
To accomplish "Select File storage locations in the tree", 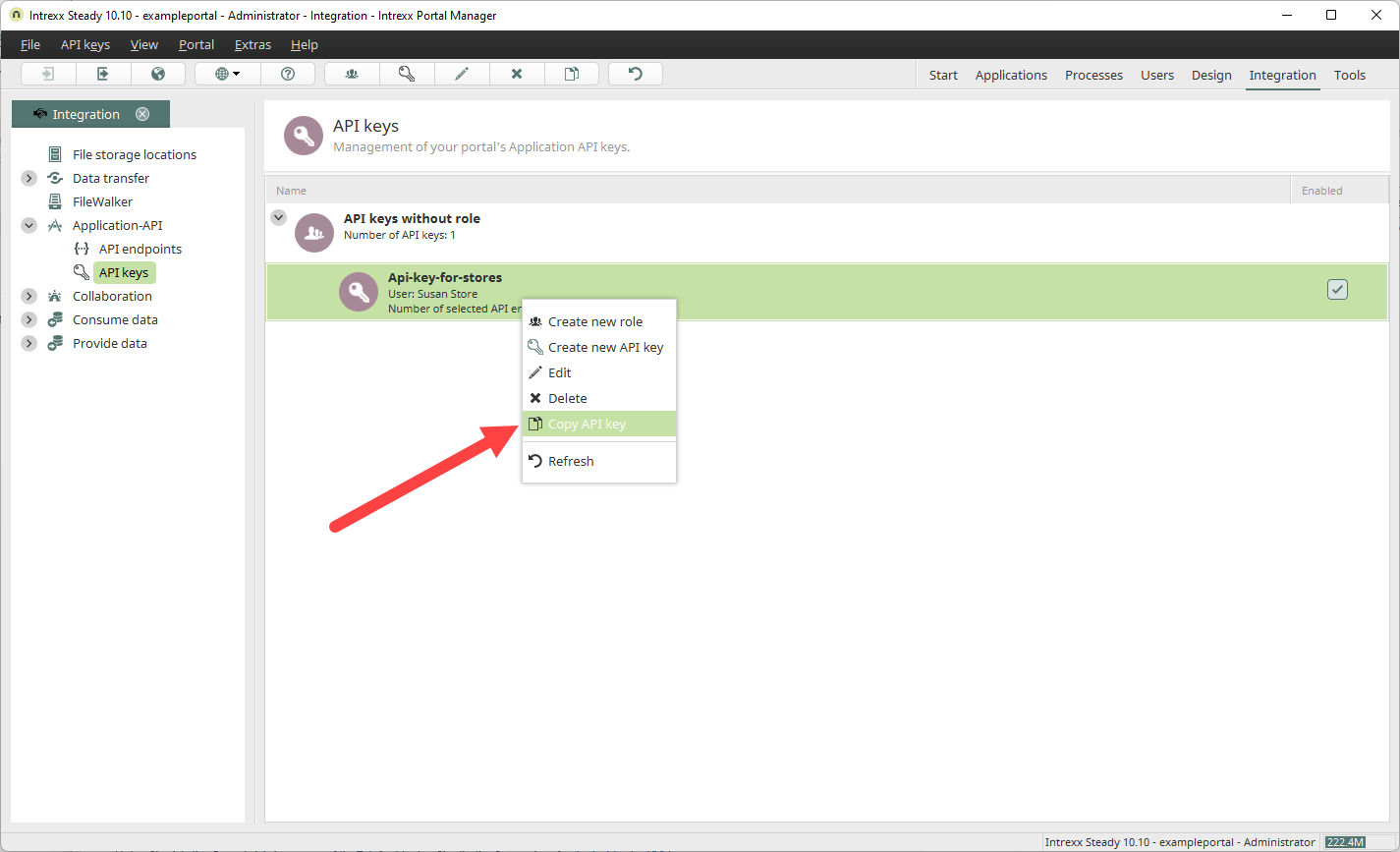I will pos(135,154).
